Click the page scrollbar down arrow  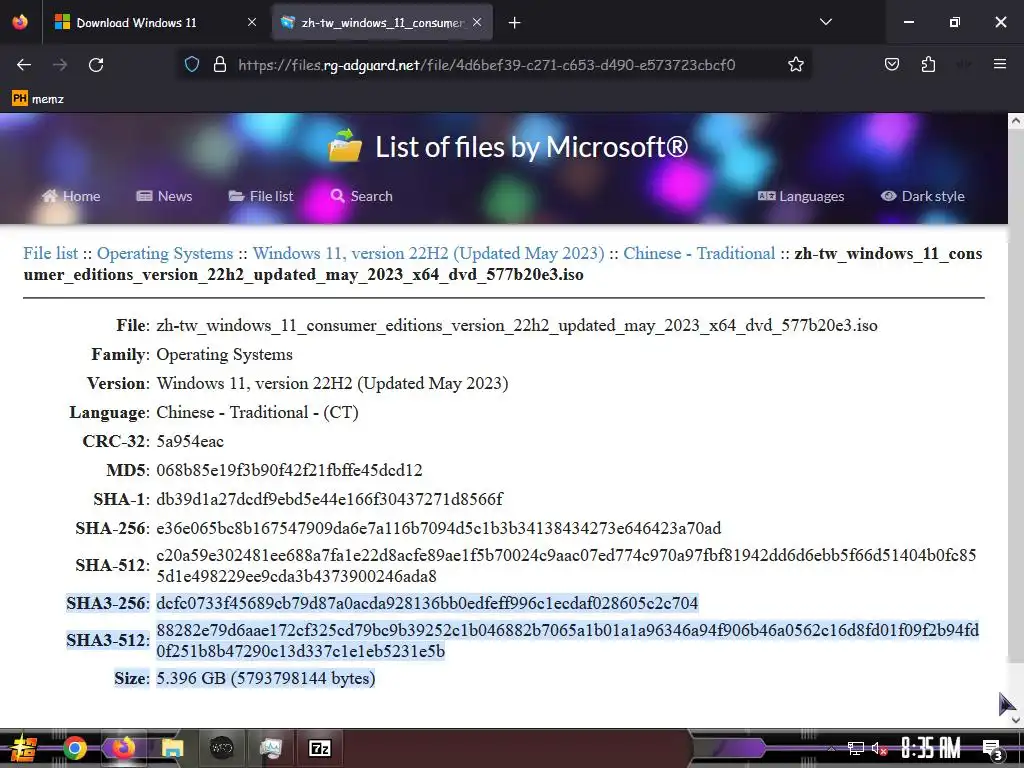pyautogui.click(x=1016, y=720)
